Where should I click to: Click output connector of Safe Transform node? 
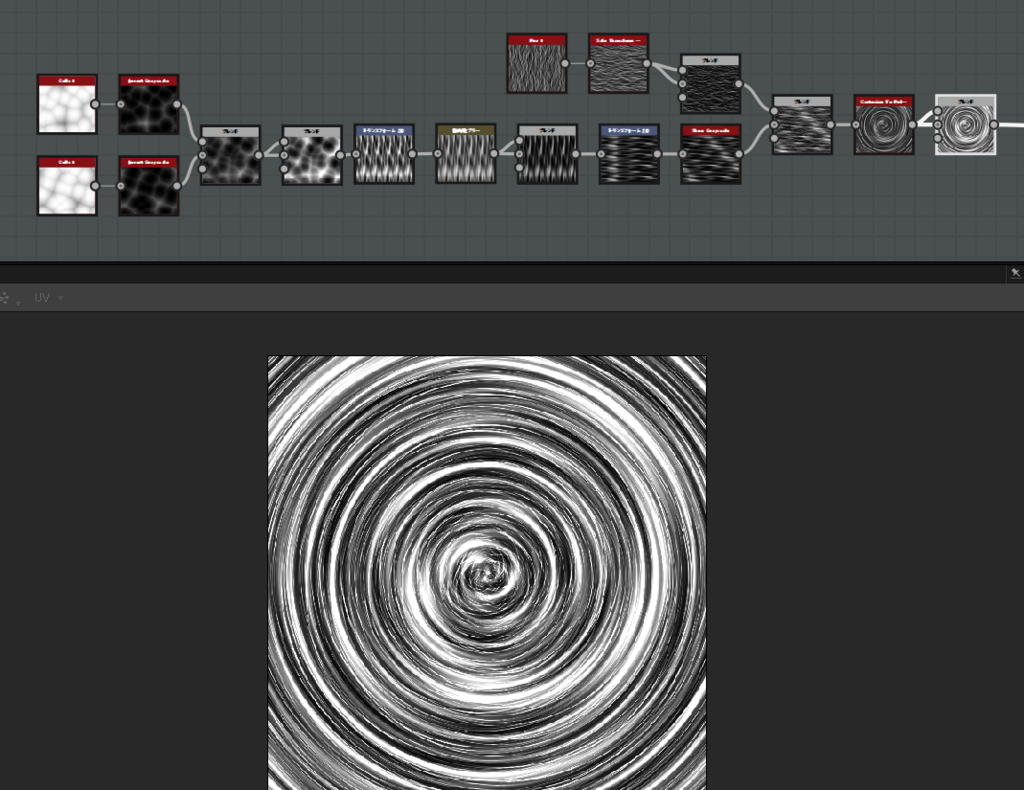coord(647,63)
